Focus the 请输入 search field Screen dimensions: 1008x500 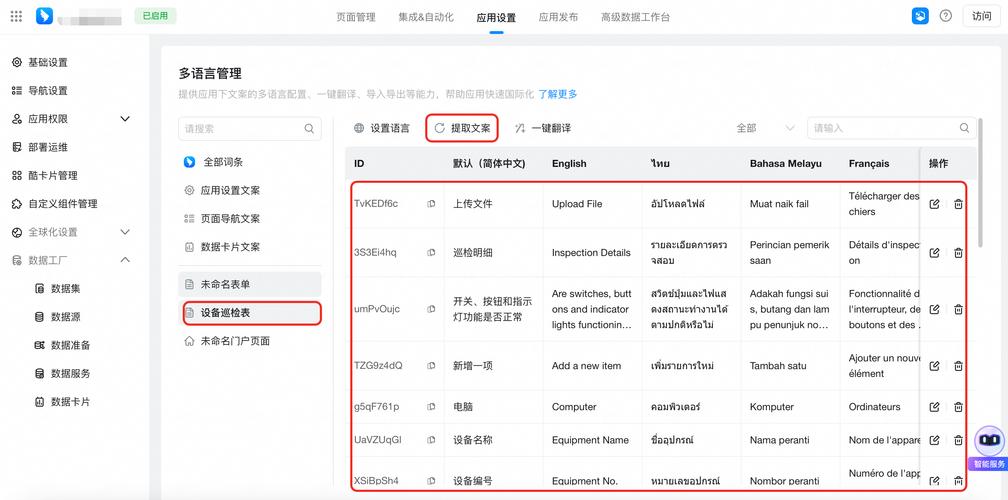click(892, 128)
